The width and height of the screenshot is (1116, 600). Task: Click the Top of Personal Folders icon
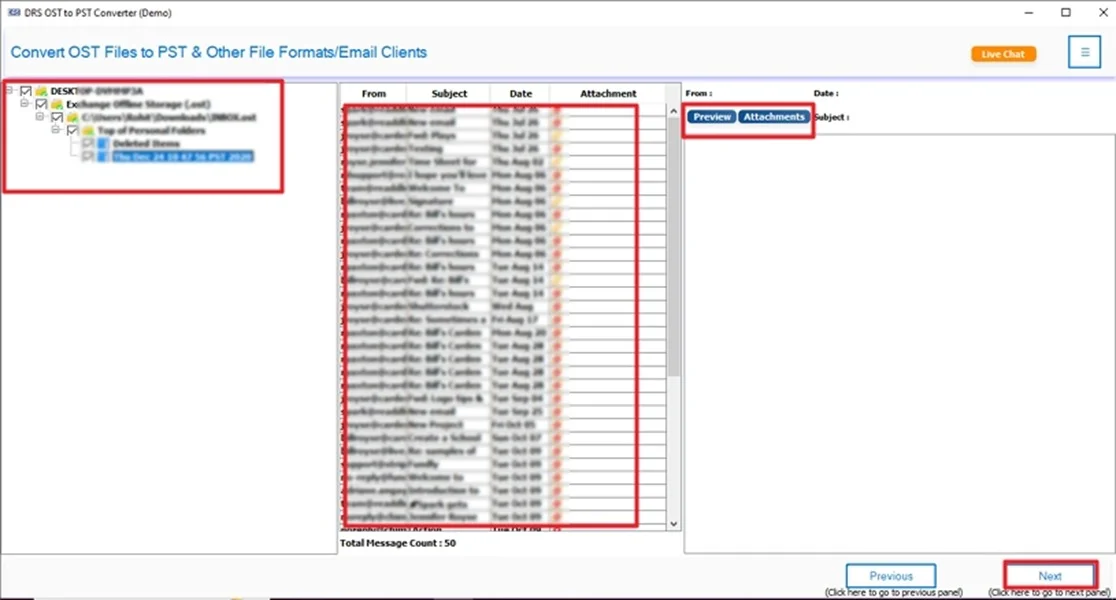point(87,130)
